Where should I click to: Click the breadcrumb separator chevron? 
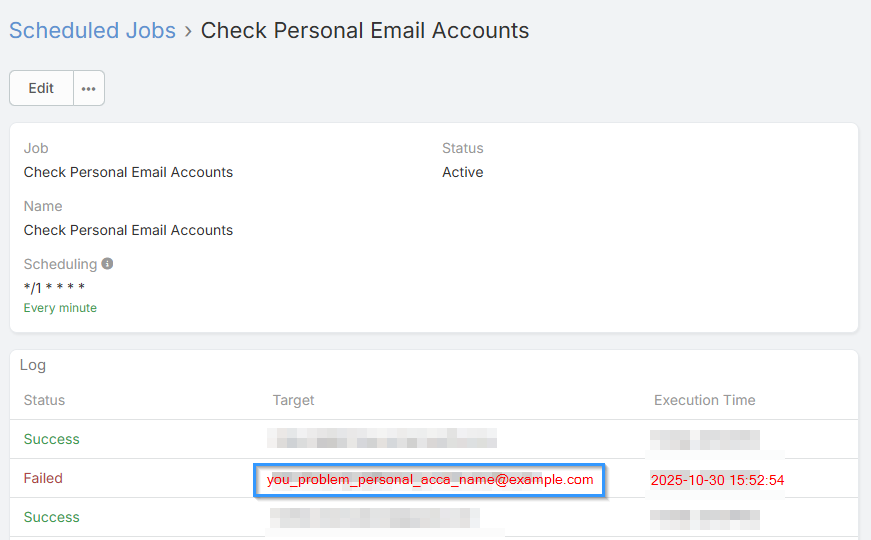[x=187, y=31]
